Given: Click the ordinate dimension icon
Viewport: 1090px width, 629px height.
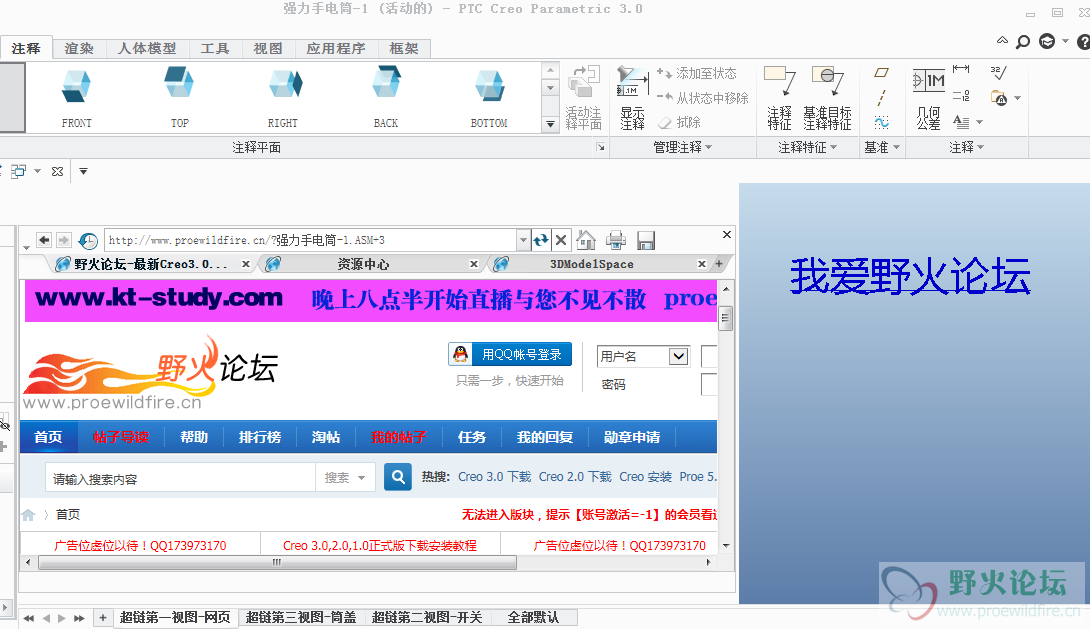Looking at the screenshot, I should click(x=961, y=96).
